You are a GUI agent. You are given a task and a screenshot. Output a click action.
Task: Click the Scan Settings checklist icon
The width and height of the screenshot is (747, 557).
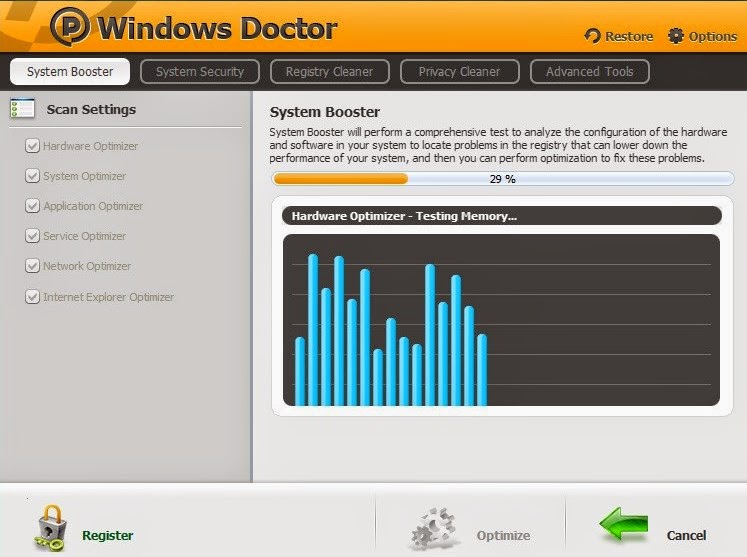[22, 109]
